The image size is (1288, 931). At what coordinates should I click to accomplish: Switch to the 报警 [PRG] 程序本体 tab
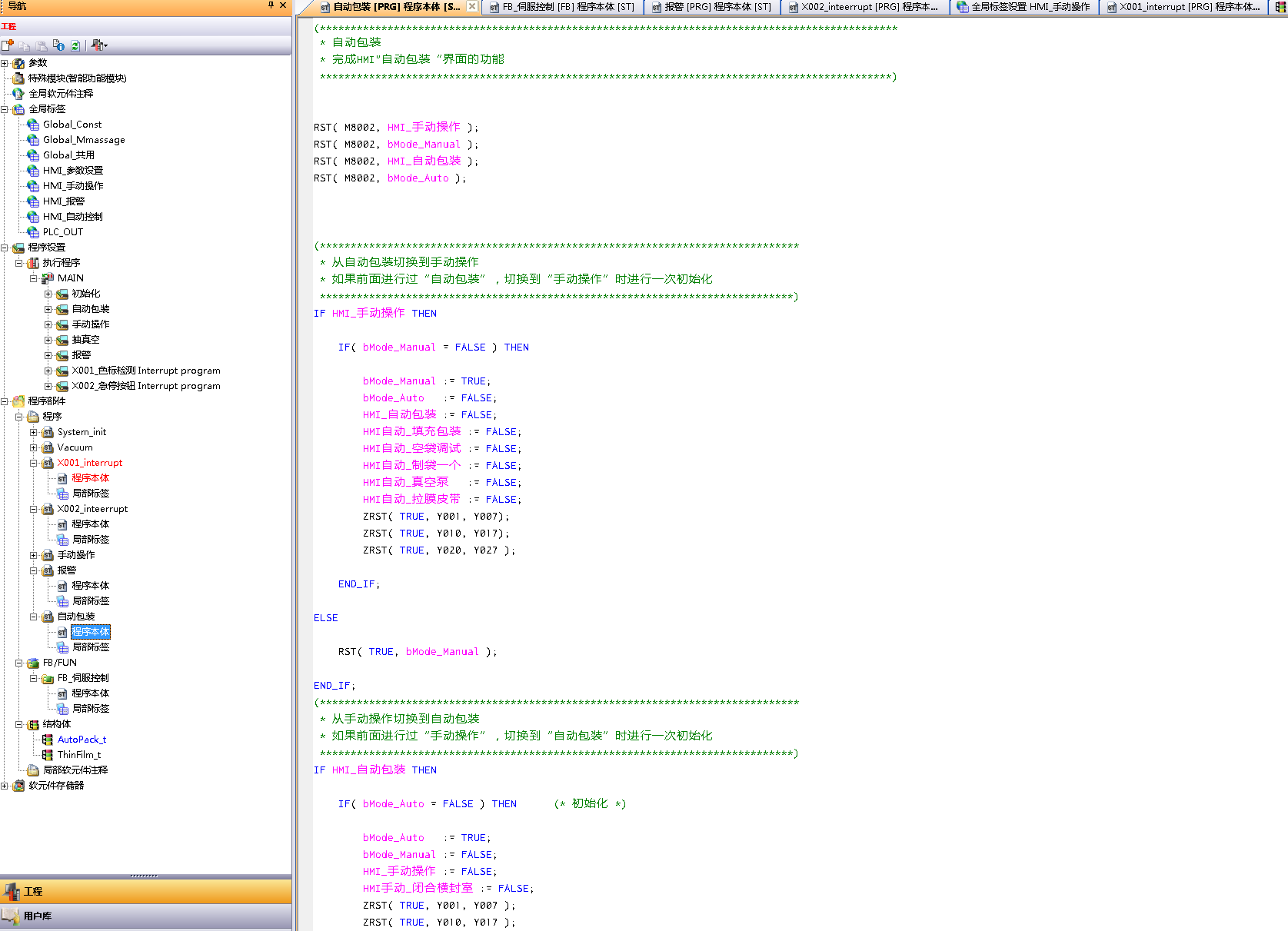click(712, 7)
